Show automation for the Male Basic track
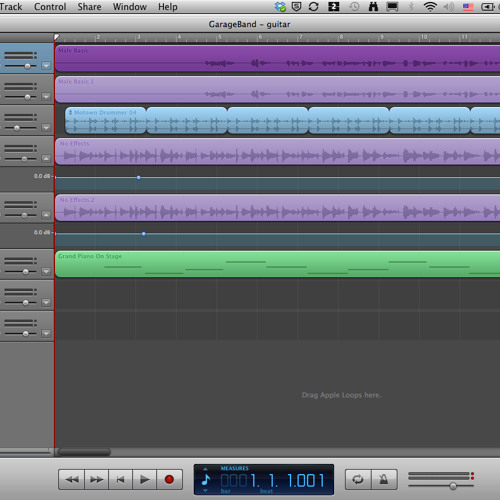The image size is (500, 500). pos(46,66)
